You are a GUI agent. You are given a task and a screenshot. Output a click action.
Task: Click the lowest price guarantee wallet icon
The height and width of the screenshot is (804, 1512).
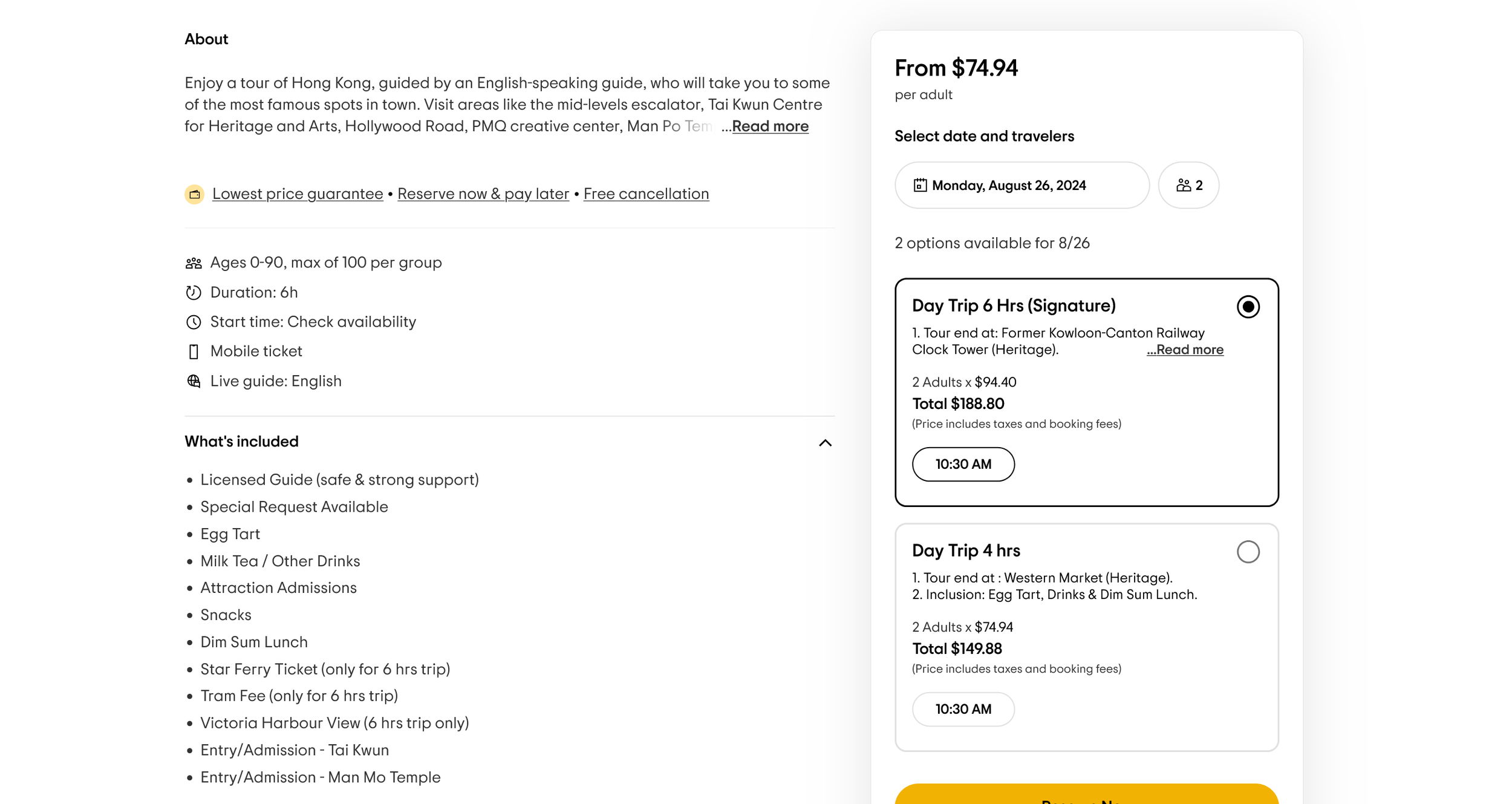click(194, 194)
